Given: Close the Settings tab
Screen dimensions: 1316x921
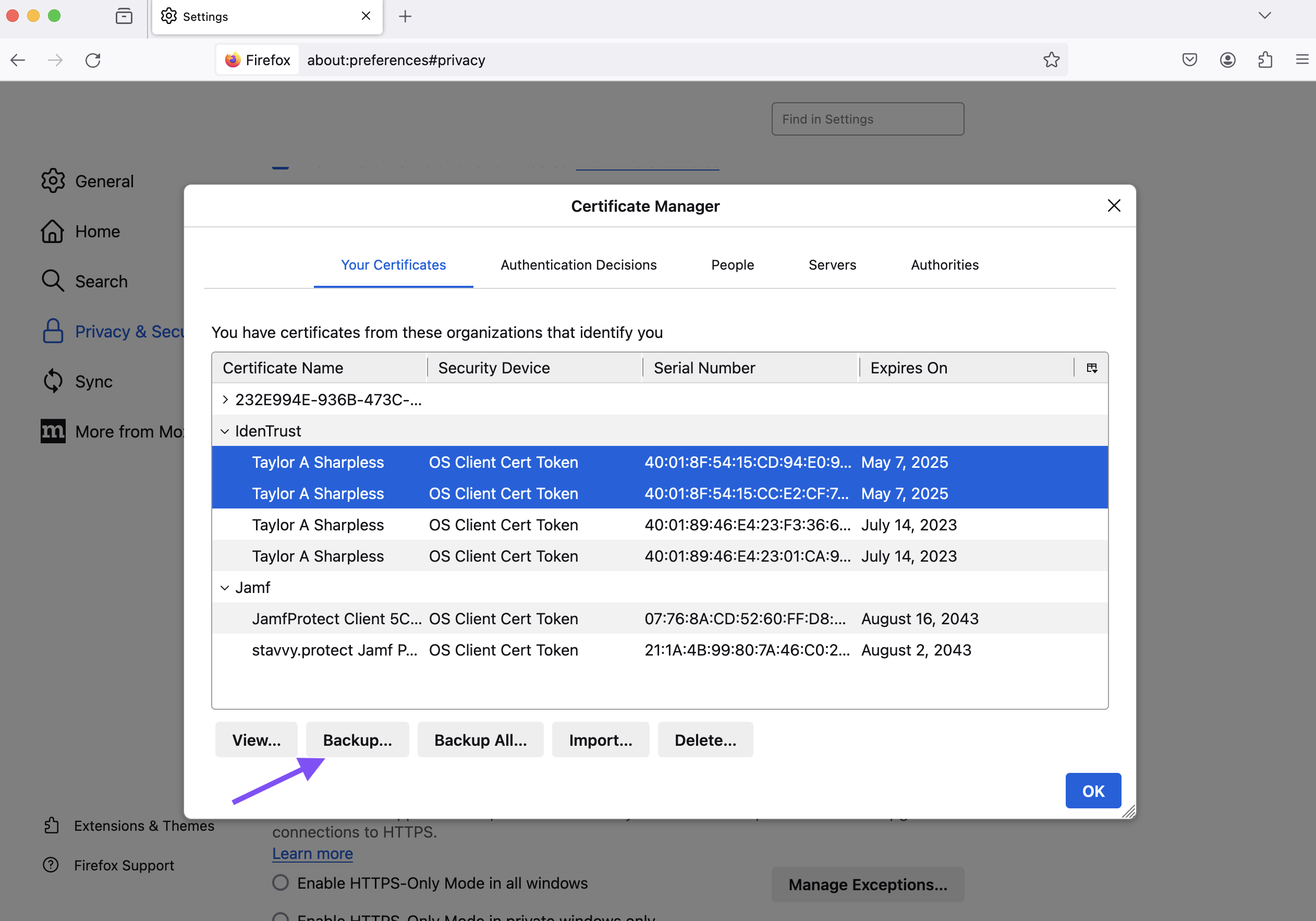Looking at the screenshot, I should pyautogui.click(x=365, y=16).
